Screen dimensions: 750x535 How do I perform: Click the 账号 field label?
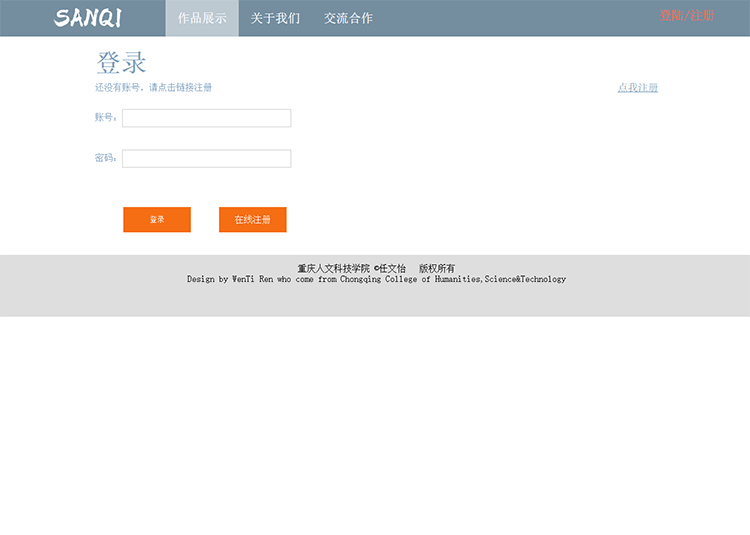(x=105, y=118)
